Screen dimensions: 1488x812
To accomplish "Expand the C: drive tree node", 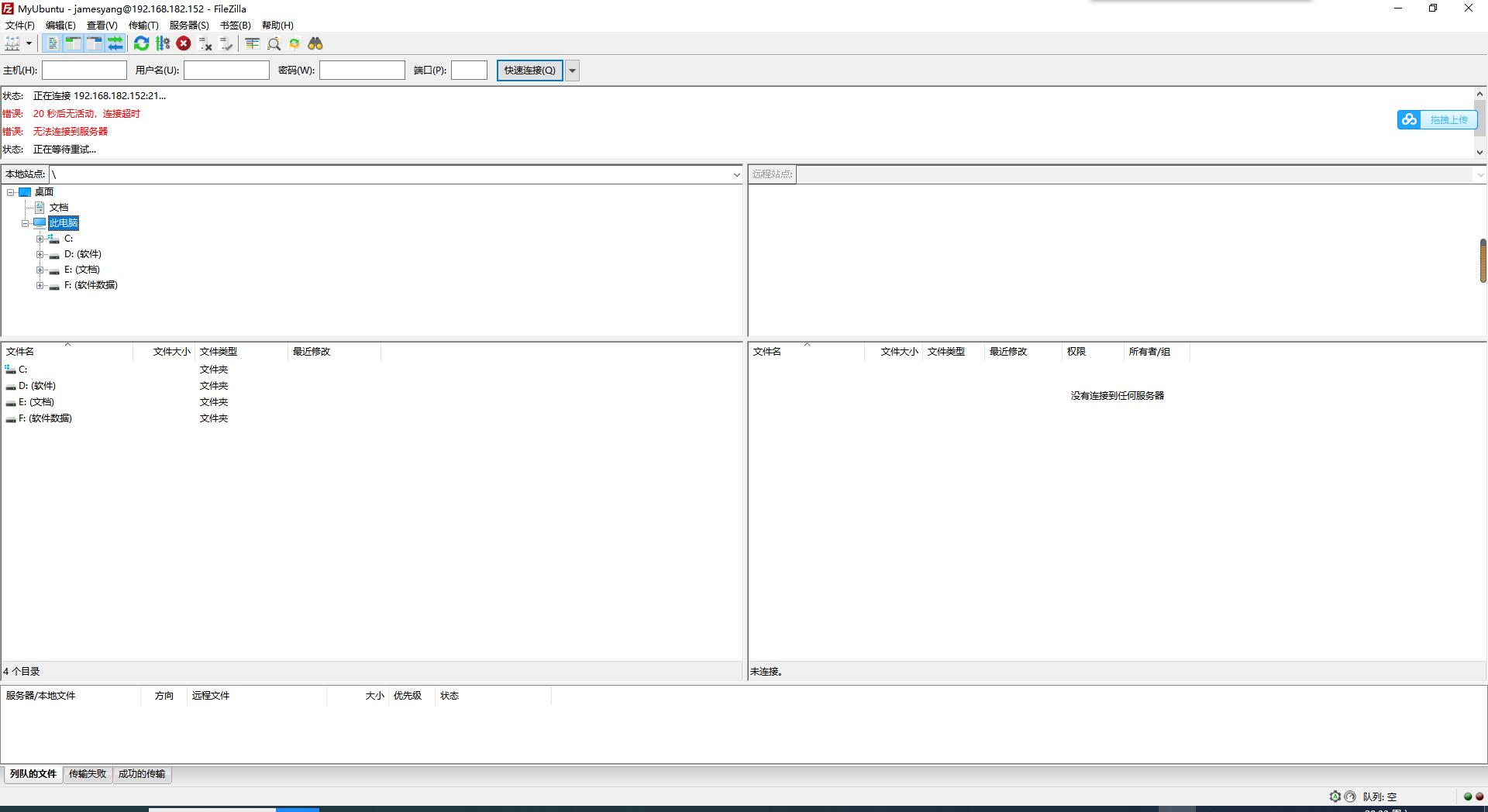I will coord(40,239).
